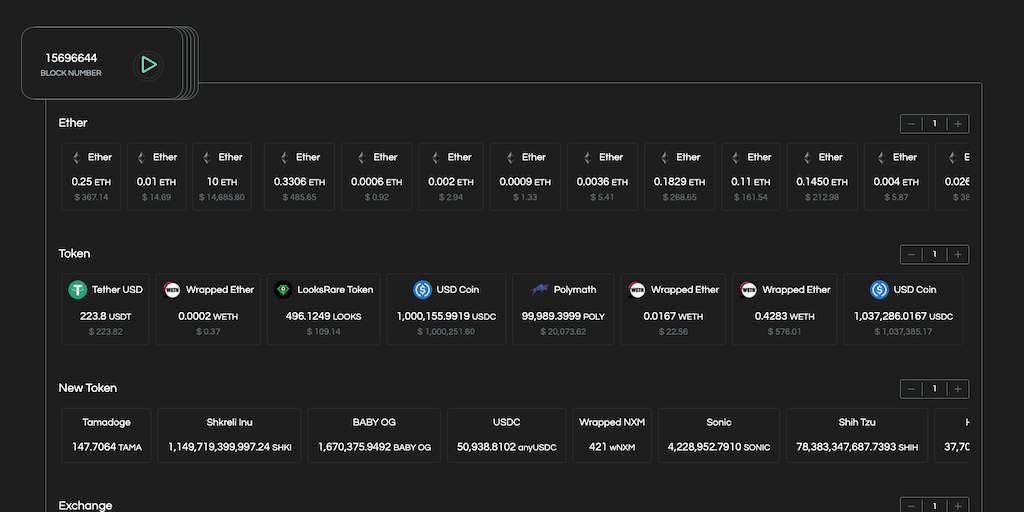The height and width of the screenshot is (512, 1024).
Task: Click the Ether page number field
Action: coord(935,124)
